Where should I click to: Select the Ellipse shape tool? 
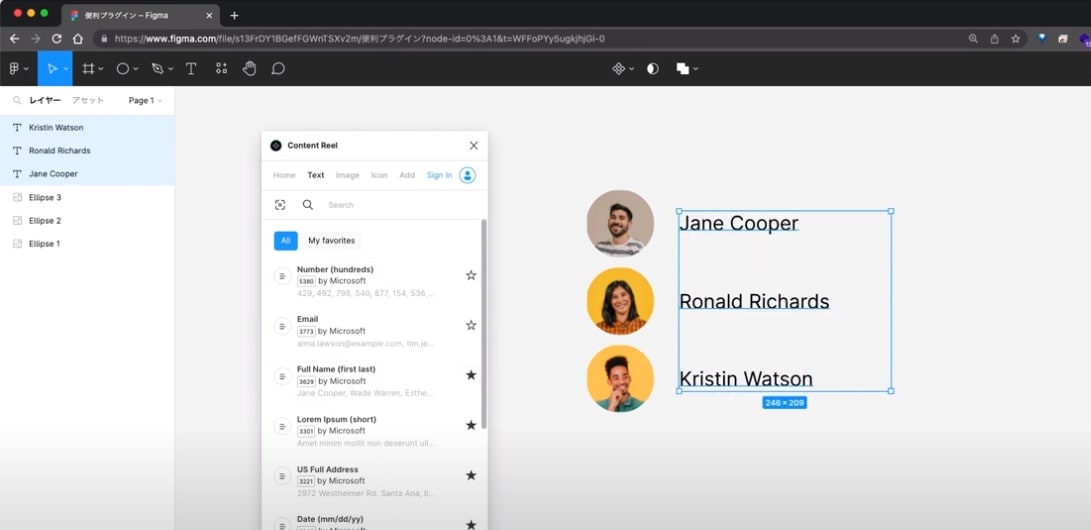click(122, 68)
